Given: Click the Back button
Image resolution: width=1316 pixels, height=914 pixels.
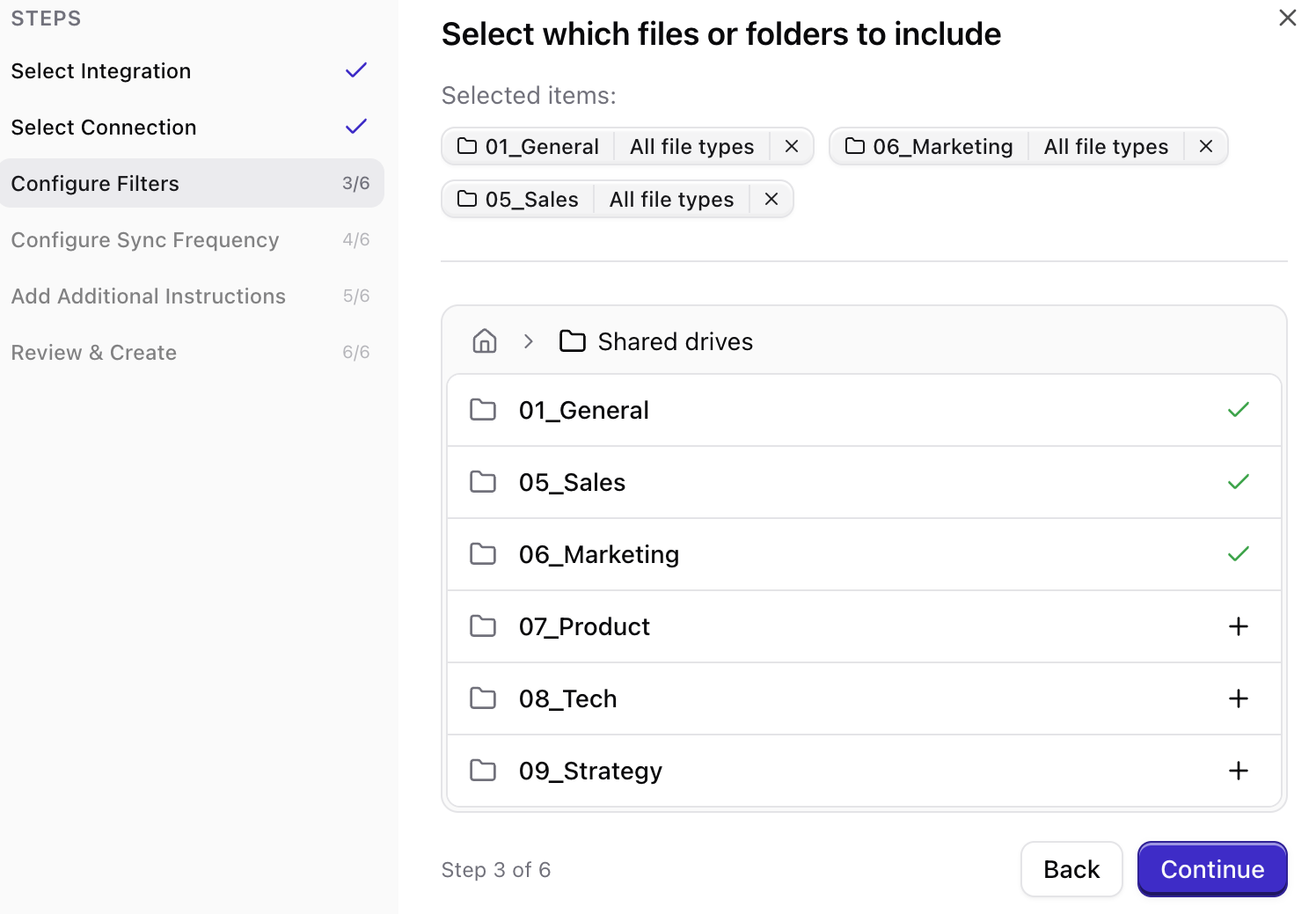Looking at the screenshot, I should click(x=1071, y=869).
